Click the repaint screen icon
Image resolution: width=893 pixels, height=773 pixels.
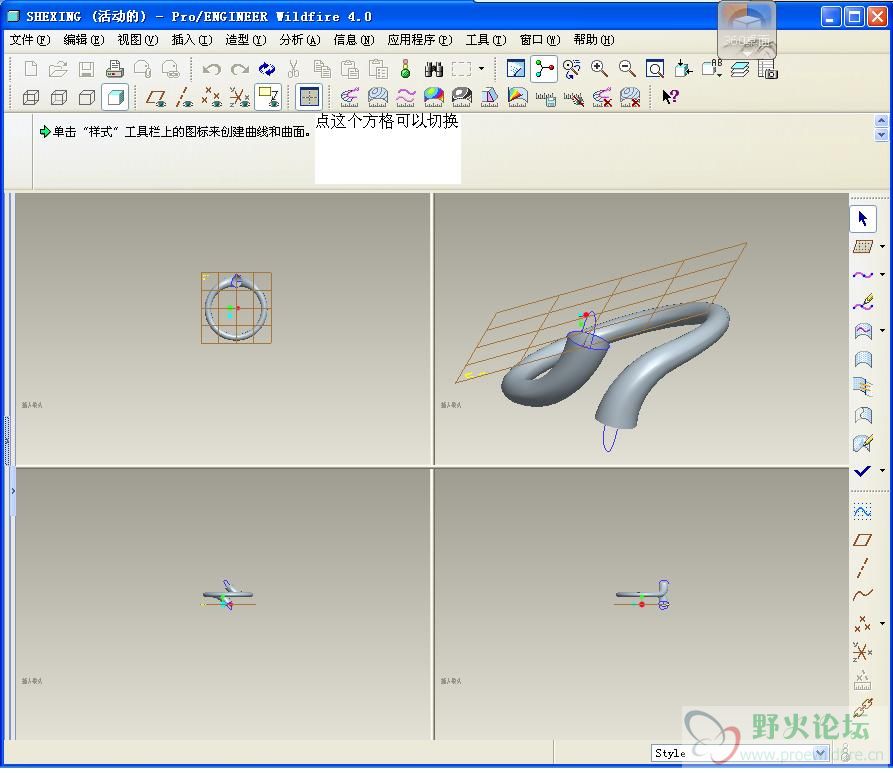point(515,69)
